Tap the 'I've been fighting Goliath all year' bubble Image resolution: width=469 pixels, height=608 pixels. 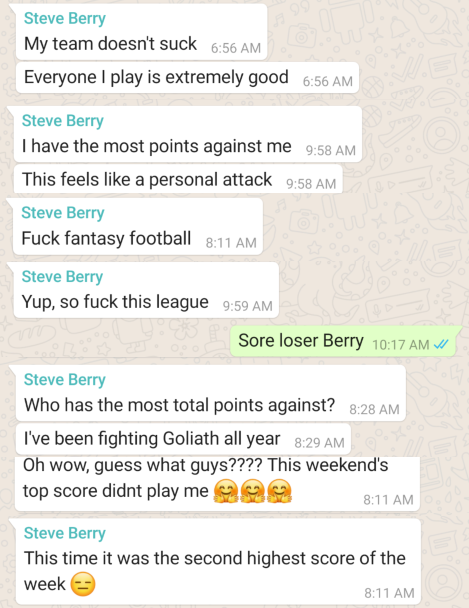[183, 439]
